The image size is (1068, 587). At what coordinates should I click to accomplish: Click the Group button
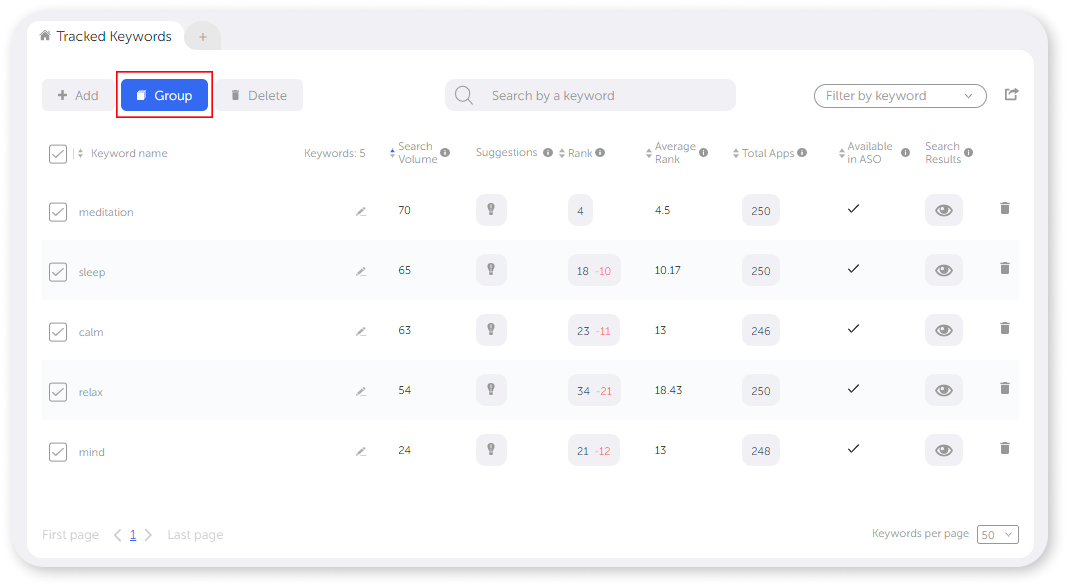(164, 95)
